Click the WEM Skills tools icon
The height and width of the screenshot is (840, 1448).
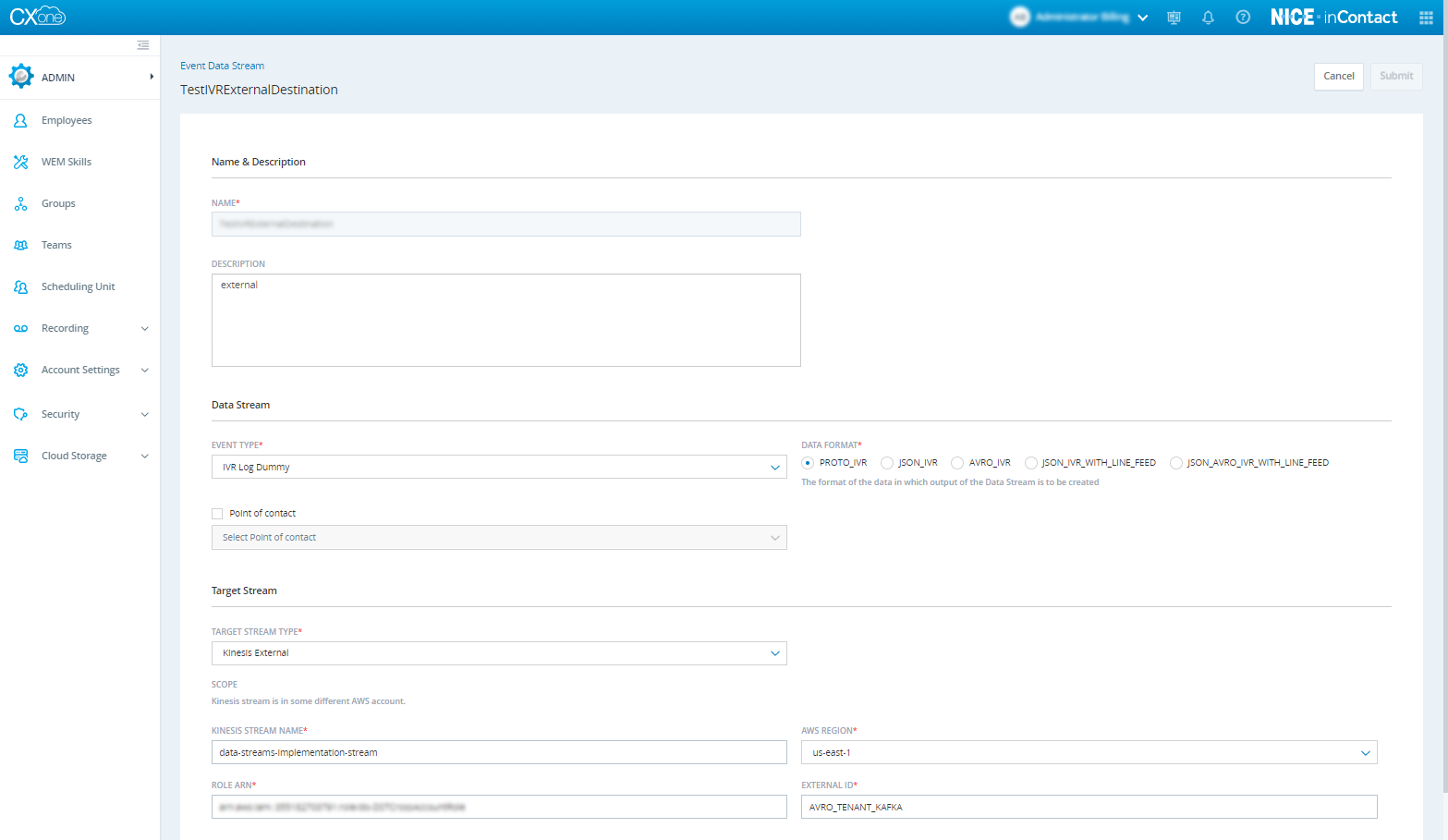[x=20, y=162]
